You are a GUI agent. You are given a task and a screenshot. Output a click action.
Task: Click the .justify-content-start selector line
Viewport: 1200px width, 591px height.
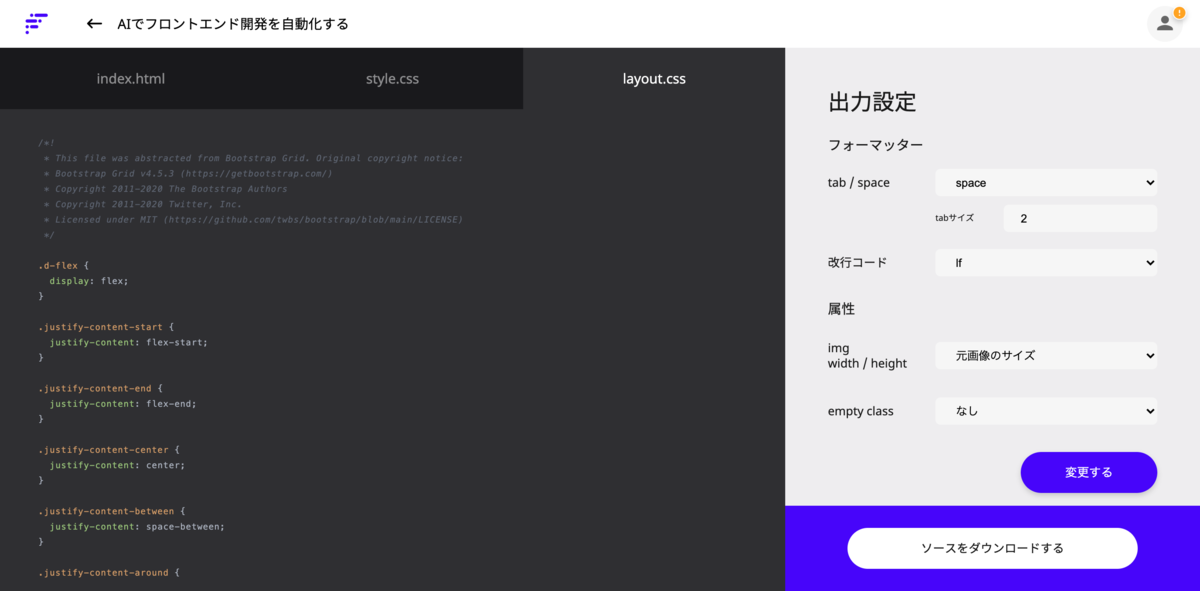pyautogui.click(x=106, y=327)
